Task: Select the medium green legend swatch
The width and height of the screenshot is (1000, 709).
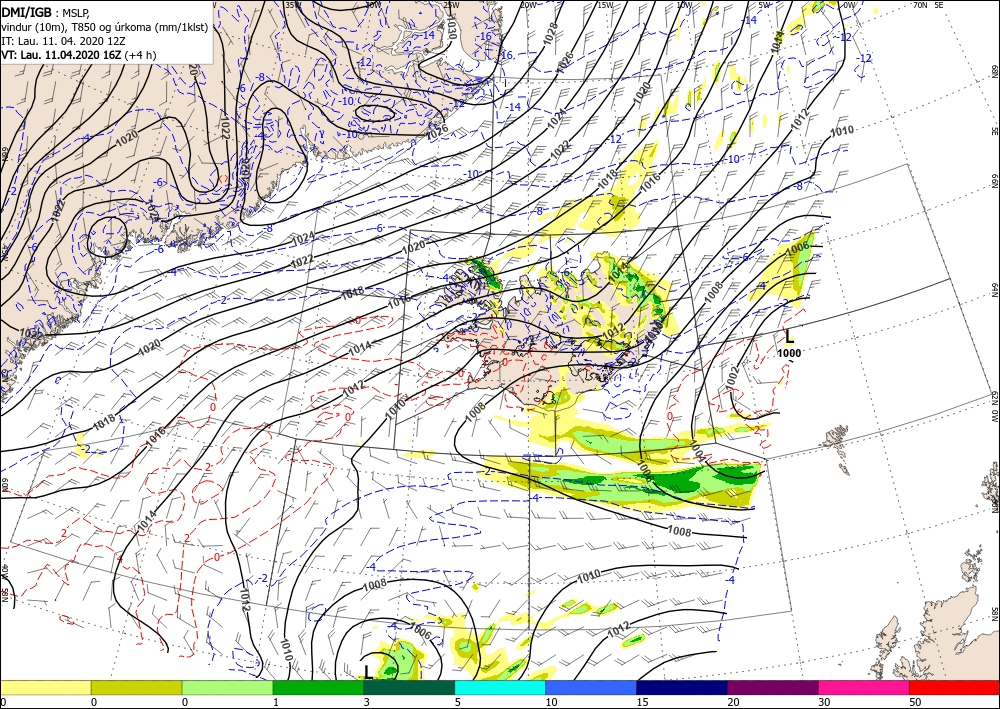Action: (318, 687)
